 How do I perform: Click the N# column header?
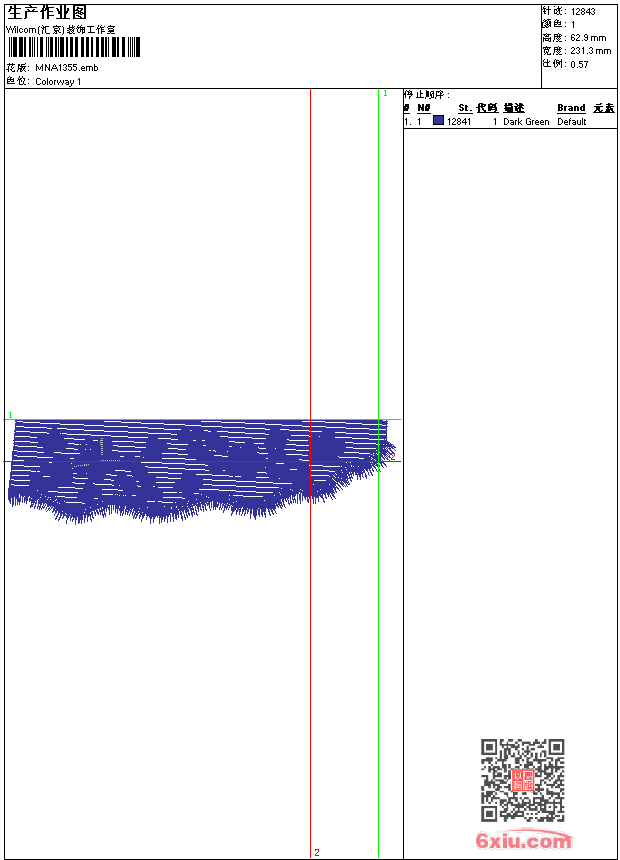pos(424,108)
